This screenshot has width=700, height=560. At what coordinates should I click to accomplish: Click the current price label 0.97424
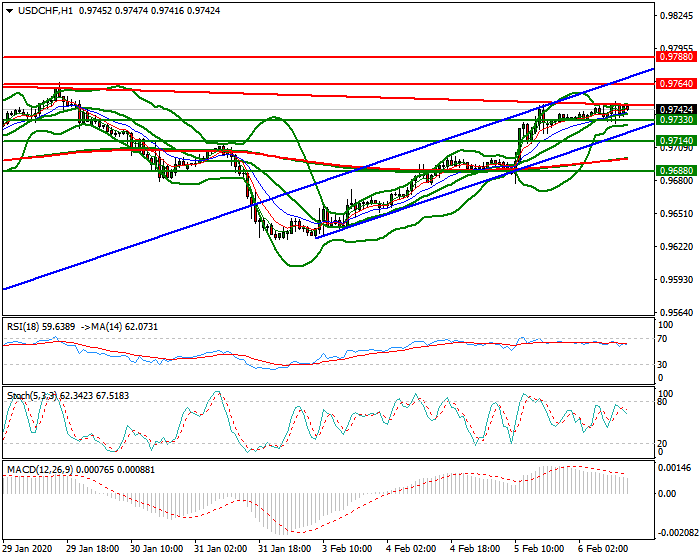point(676,109)
